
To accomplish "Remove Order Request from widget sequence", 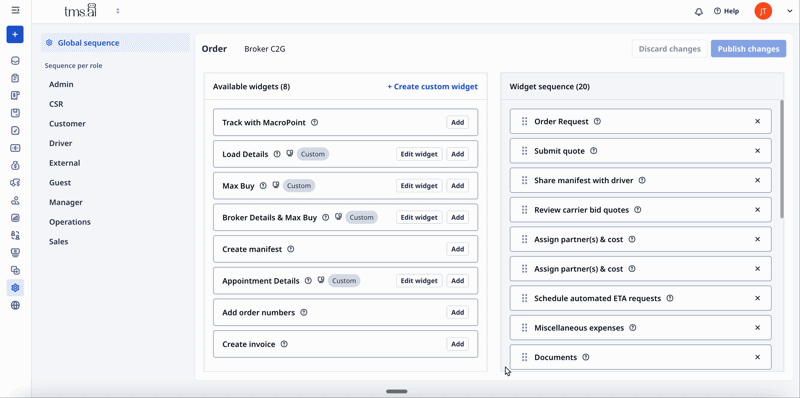I will pos(757,121).
